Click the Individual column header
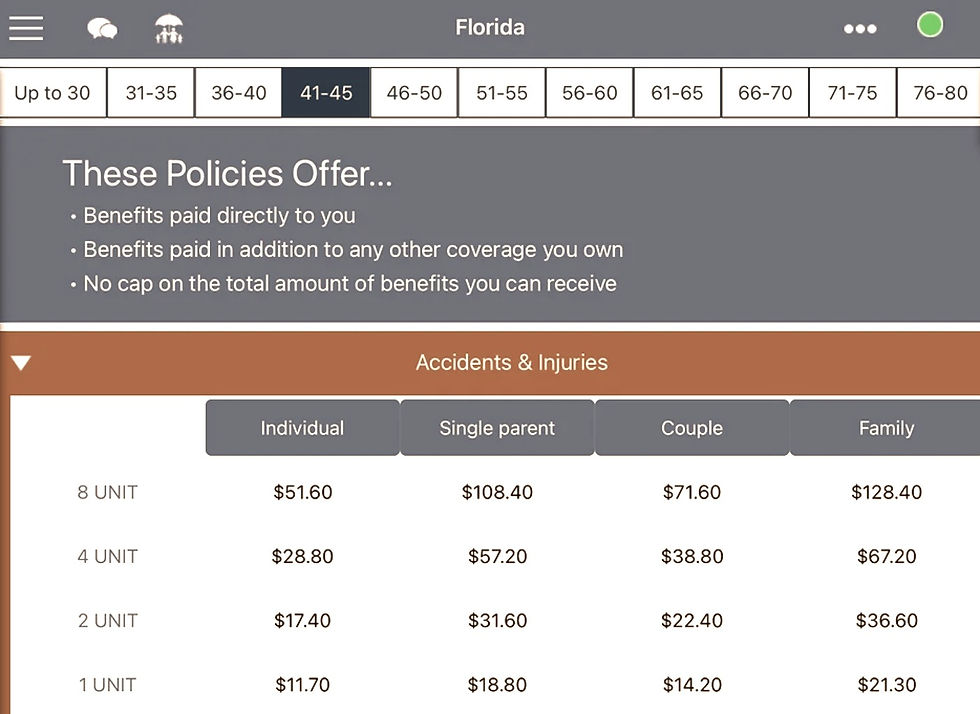The height and width of the screenshot is (714, 980). (x=302, y=428)
